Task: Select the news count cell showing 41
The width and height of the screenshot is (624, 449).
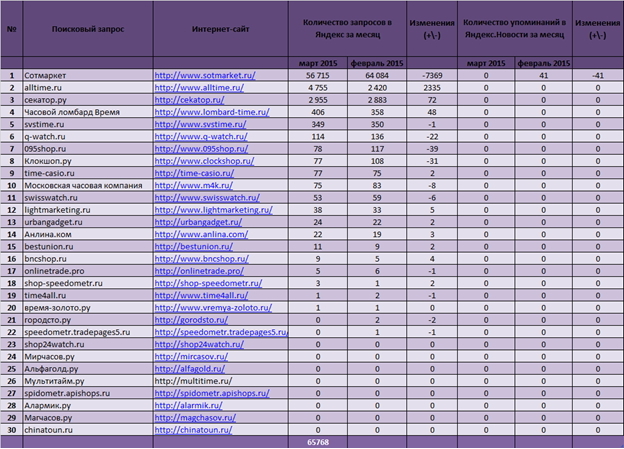Action: [544, 75]
